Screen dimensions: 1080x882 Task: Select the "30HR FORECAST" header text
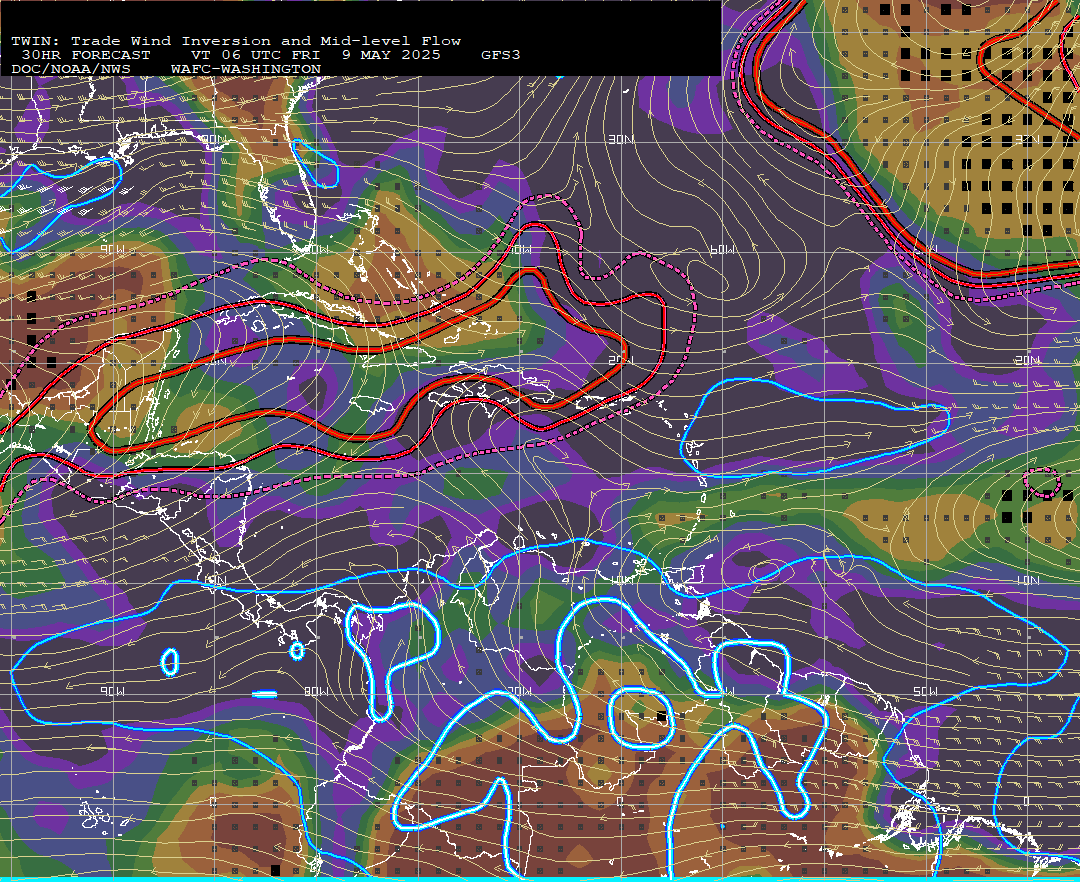pos(85,55)
